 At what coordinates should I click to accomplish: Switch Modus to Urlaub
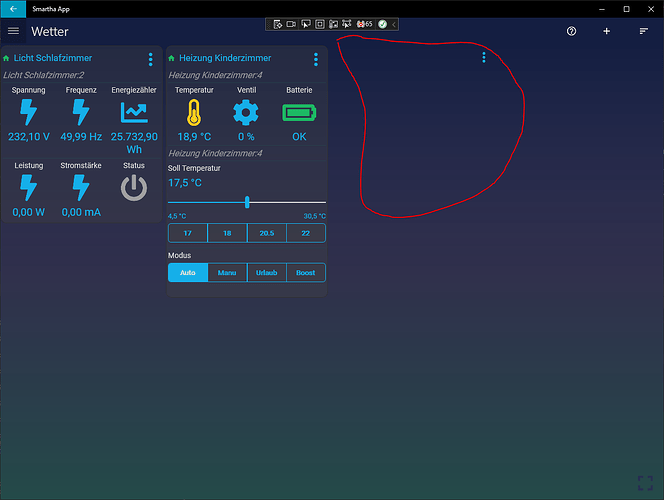click(x=266, y=273)
